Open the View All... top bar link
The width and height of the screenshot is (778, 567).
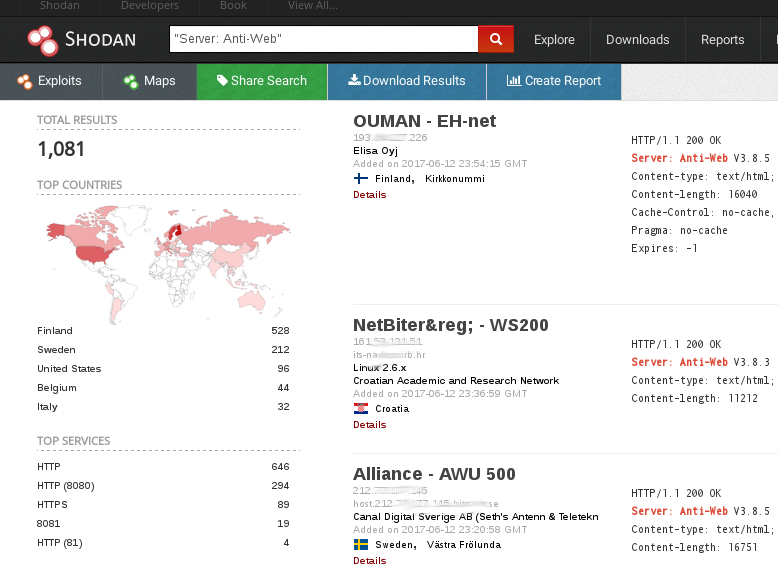pos(313,5)
